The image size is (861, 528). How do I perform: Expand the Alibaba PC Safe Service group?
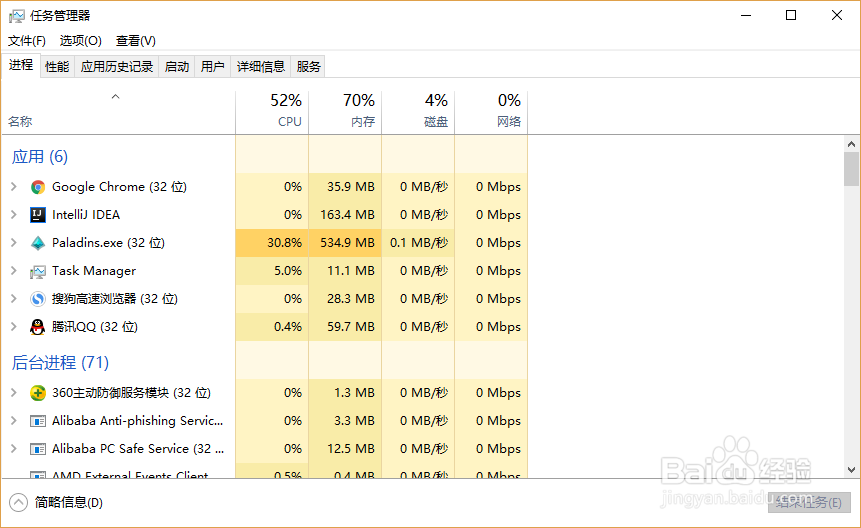coord(14,448)
